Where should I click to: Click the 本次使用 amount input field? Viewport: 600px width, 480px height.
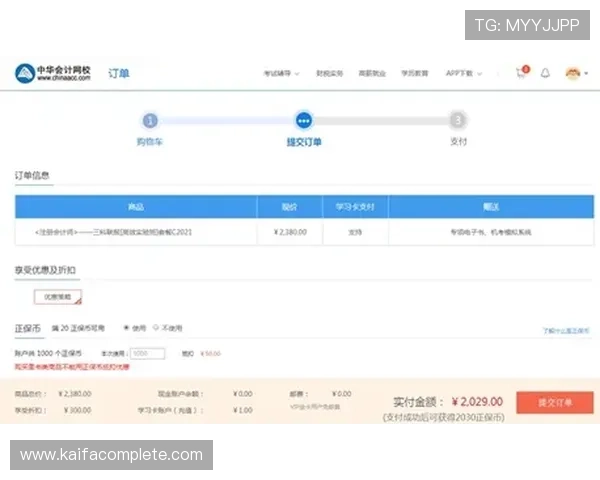(148, 353)
